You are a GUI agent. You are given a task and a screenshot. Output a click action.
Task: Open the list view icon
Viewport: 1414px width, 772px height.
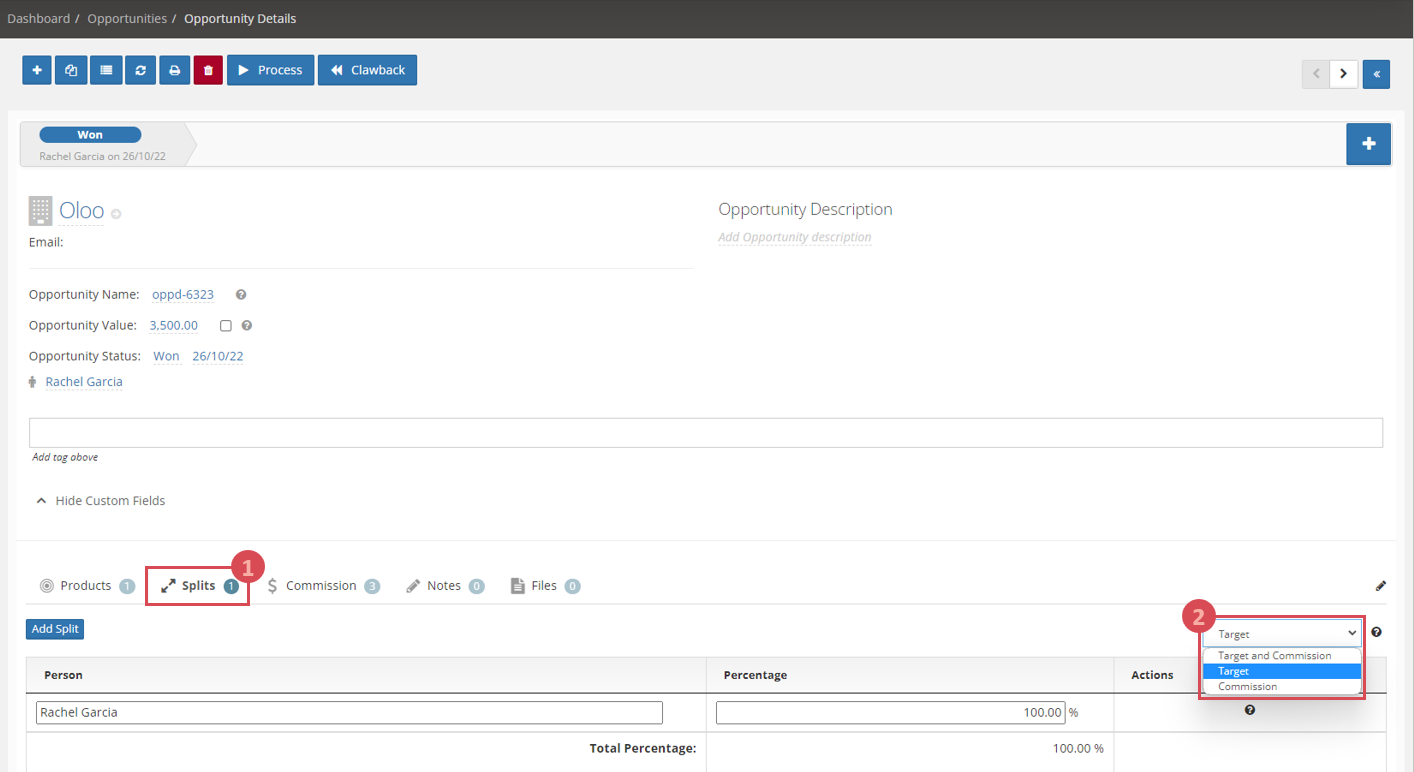pyautogui.click(x=105, y=70)
